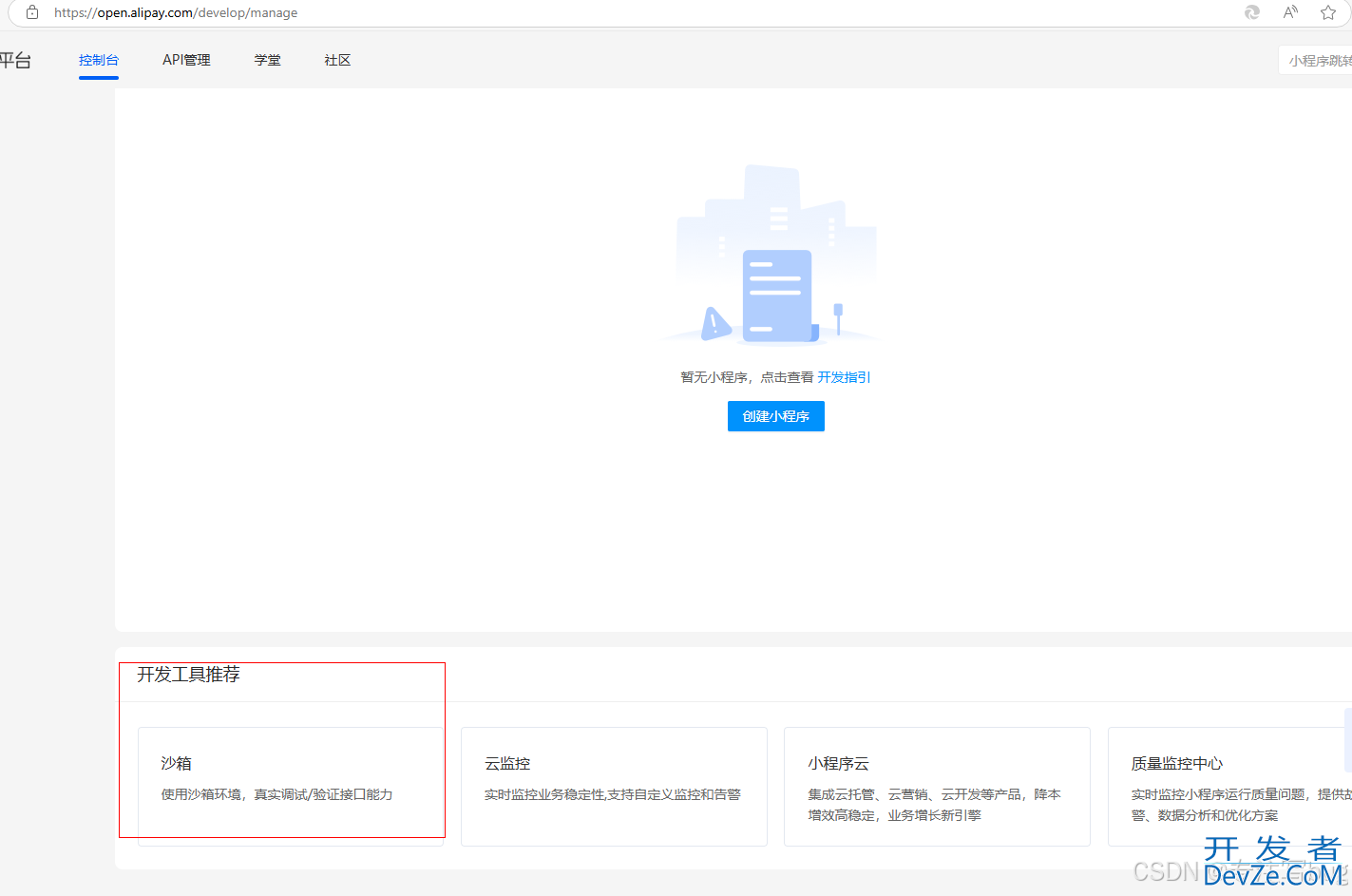This screenshot has height=896, width=1352.
Task: Open the 质量监控中心 tool card
Action: pyautogui.click(x=1230, y=787)
